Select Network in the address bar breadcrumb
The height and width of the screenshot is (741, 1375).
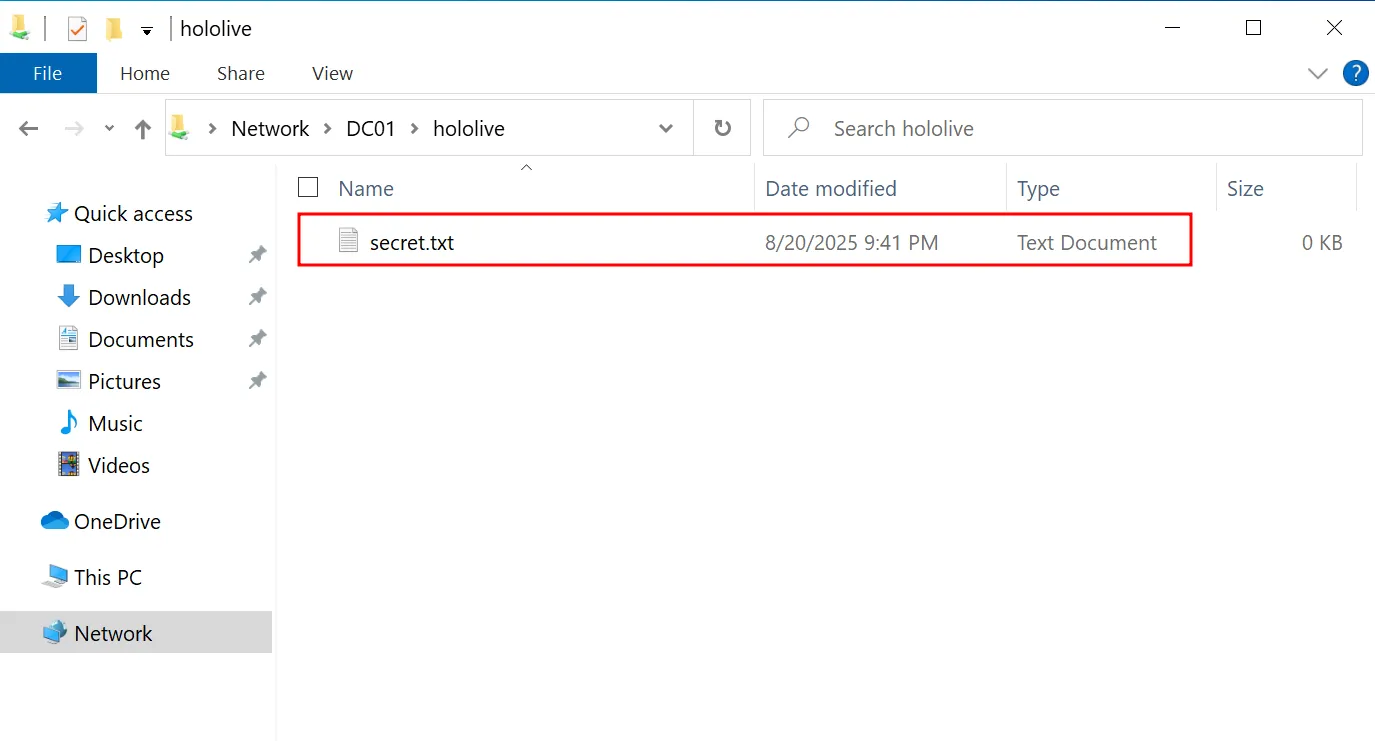(270, 128)
